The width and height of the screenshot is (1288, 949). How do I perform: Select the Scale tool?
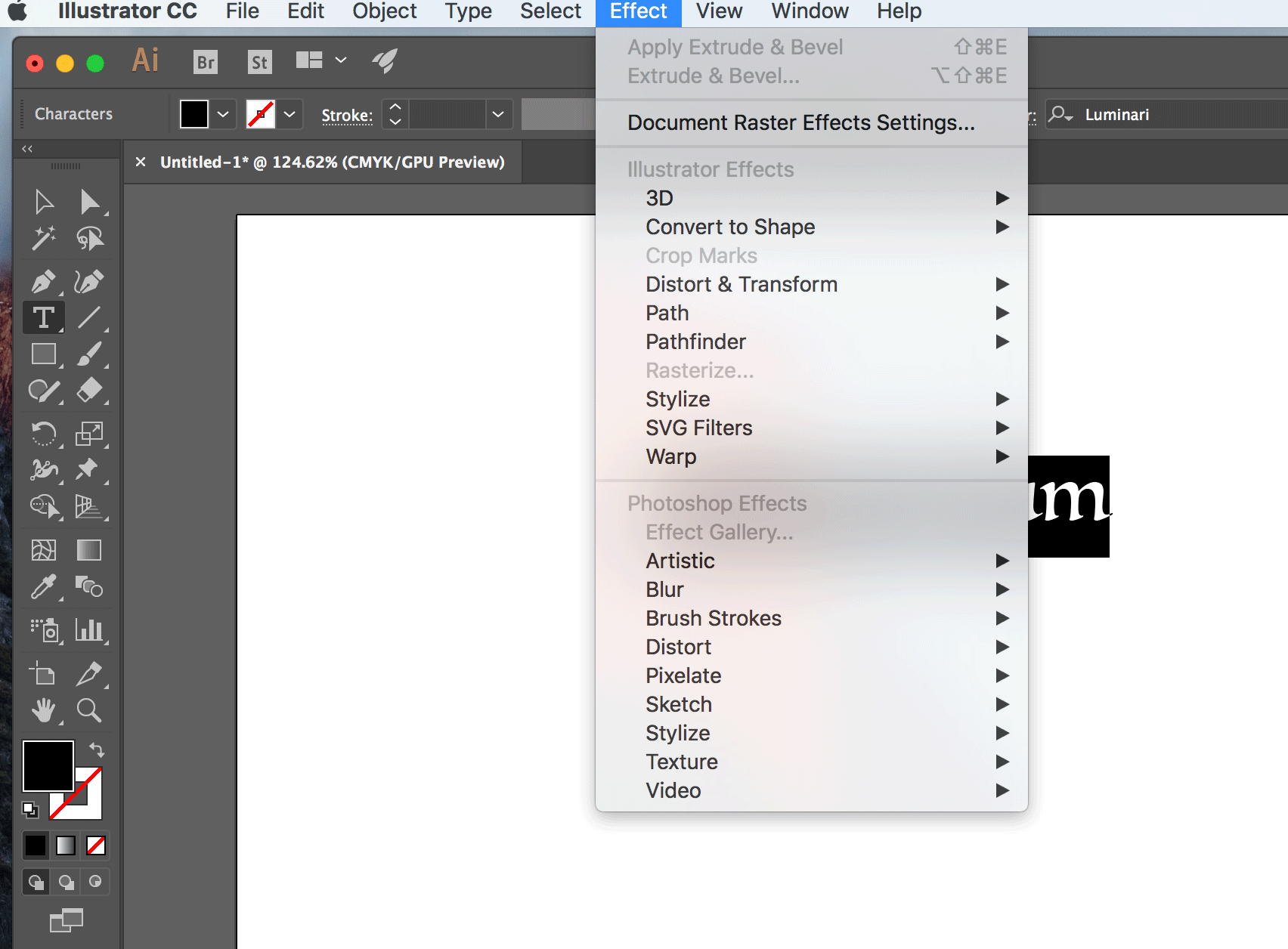click(89, 433)
